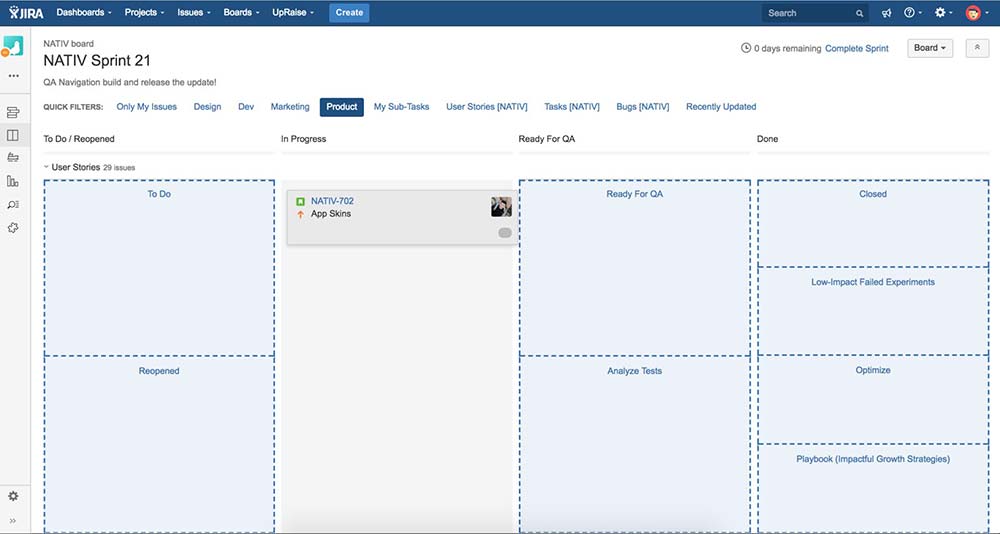The width and height of the screenshot is (1000, 534).
Task: Click the Optimize drop zone
Action: tap(873, 399)
